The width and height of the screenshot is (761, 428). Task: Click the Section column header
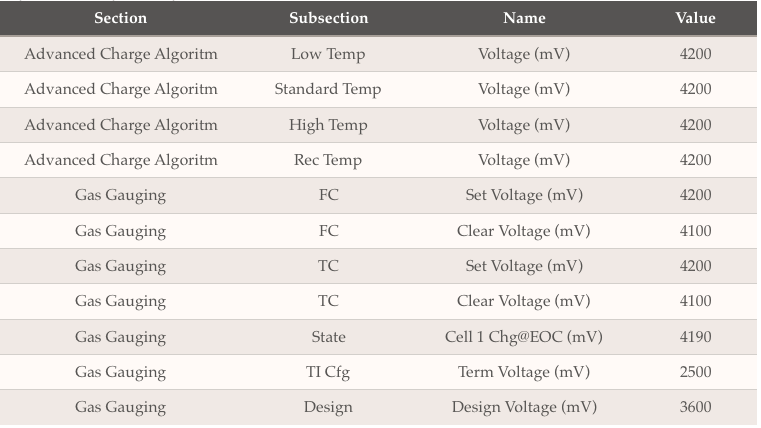pos(120,18)
